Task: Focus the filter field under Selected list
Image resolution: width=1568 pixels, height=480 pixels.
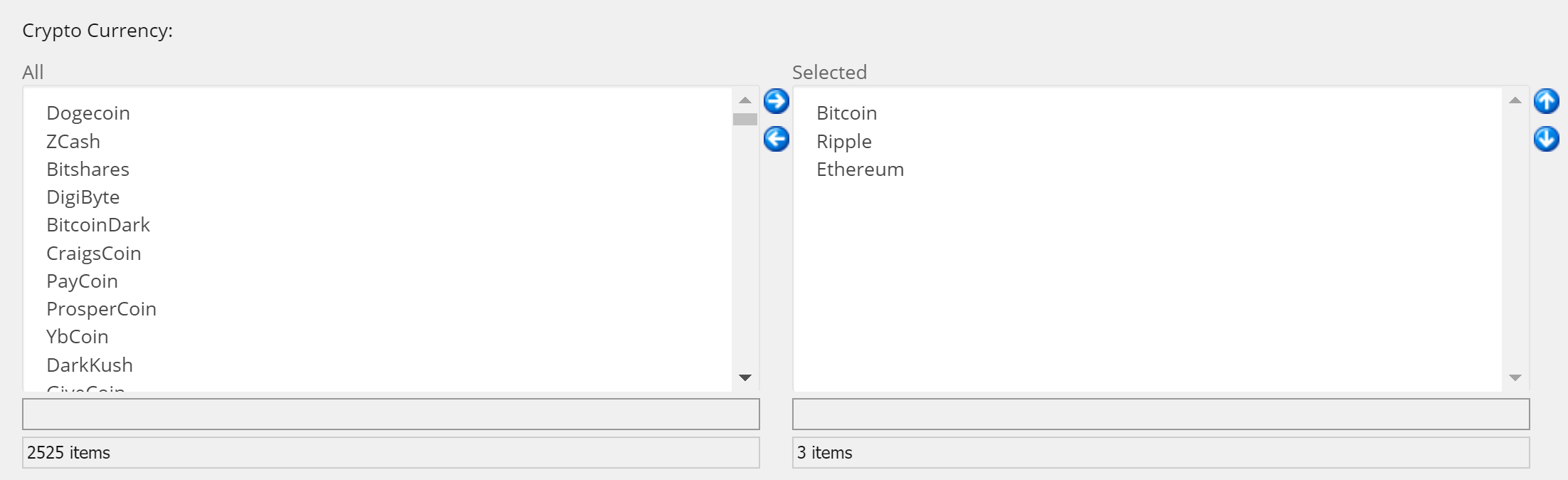Action: tap(1161, 414)
